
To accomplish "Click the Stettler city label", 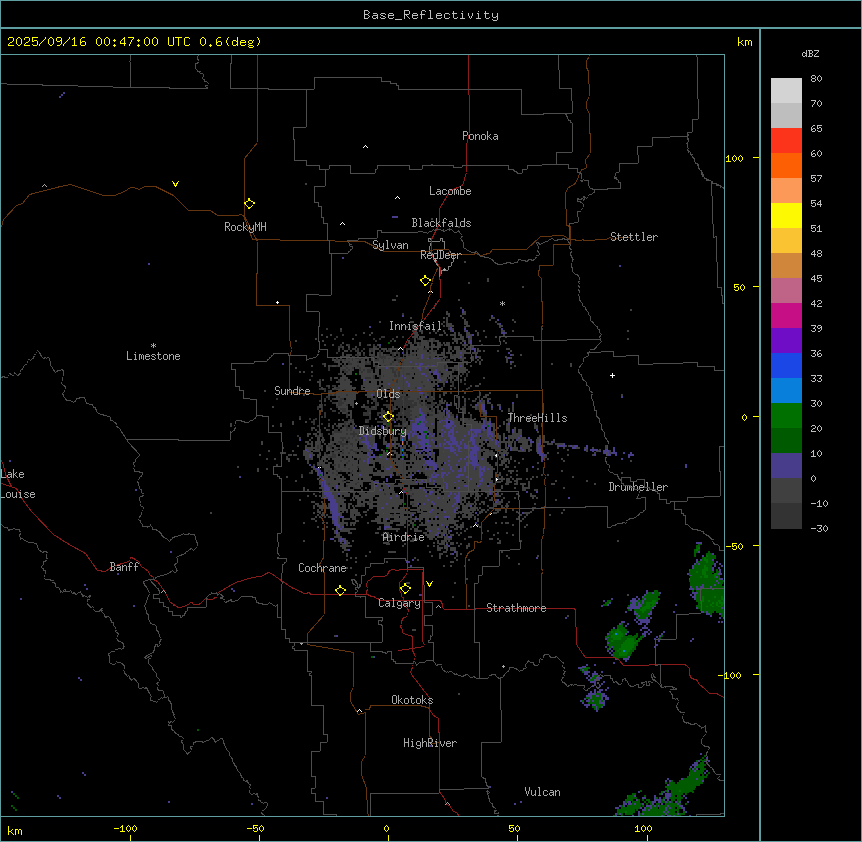I will 634,237.
